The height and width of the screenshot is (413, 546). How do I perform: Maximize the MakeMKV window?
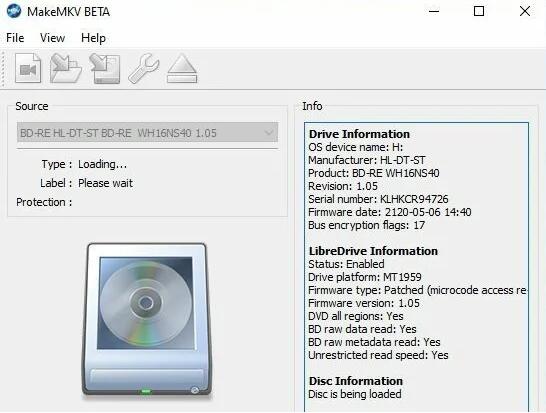[x=479, y=11]
